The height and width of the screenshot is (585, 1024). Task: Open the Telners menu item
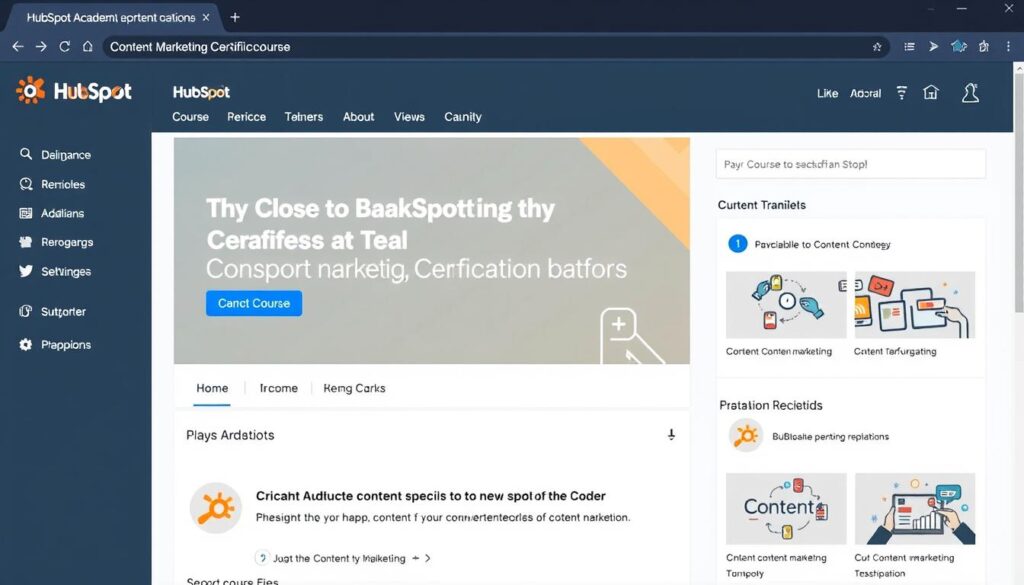pos(304,117)
